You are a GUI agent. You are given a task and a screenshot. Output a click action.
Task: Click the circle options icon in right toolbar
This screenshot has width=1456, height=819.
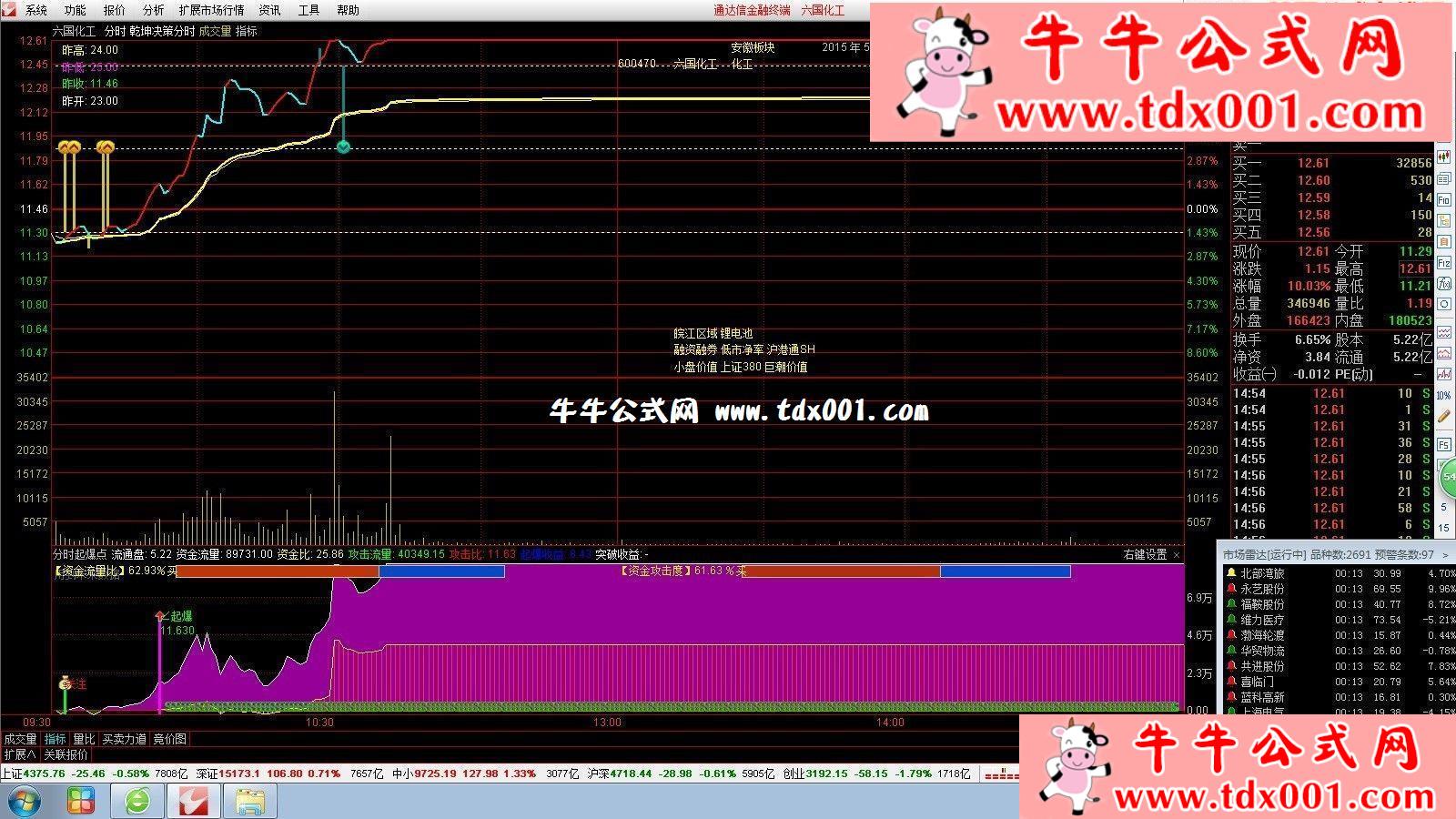click(x=1444, y=305)
